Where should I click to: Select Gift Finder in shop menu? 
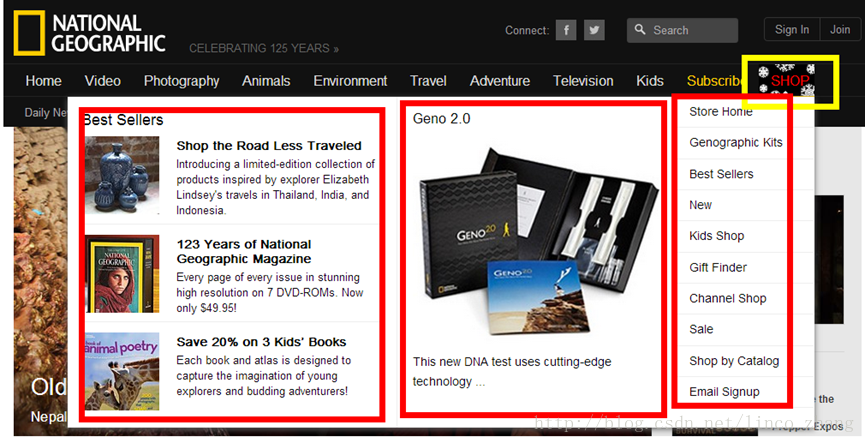pyautogui.click(x=718, y=268)
